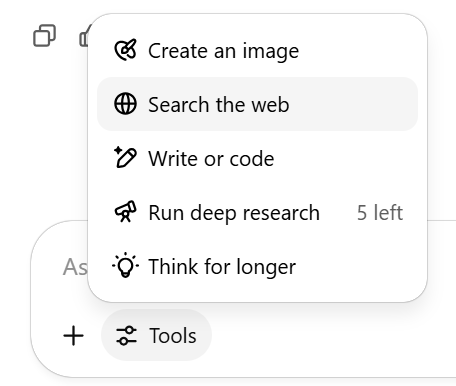Click the sparkle pencil icon
Image resolution: width=456 pixels, height=386 pixels.
125,158
